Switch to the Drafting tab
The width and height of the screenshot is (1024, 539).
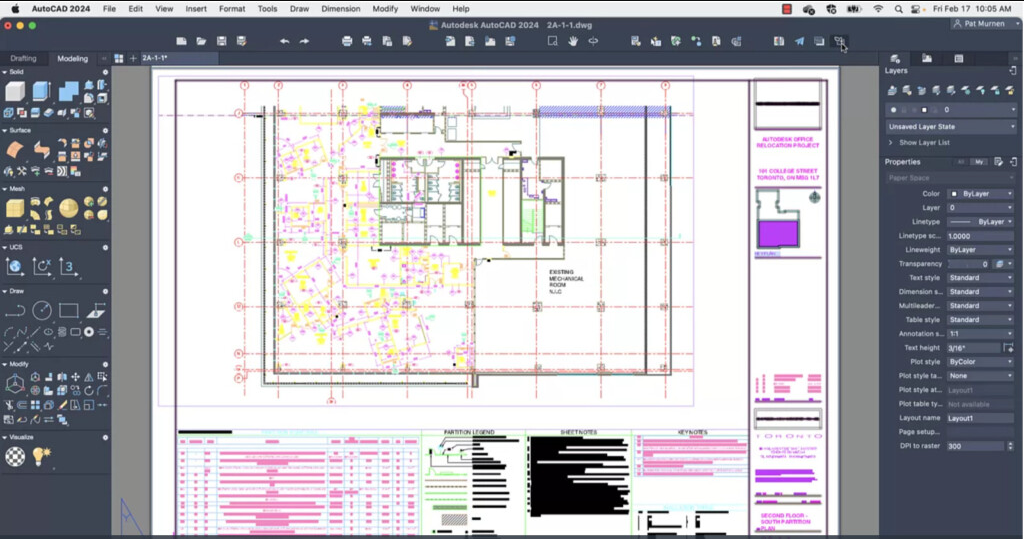(x=23, y=59)
